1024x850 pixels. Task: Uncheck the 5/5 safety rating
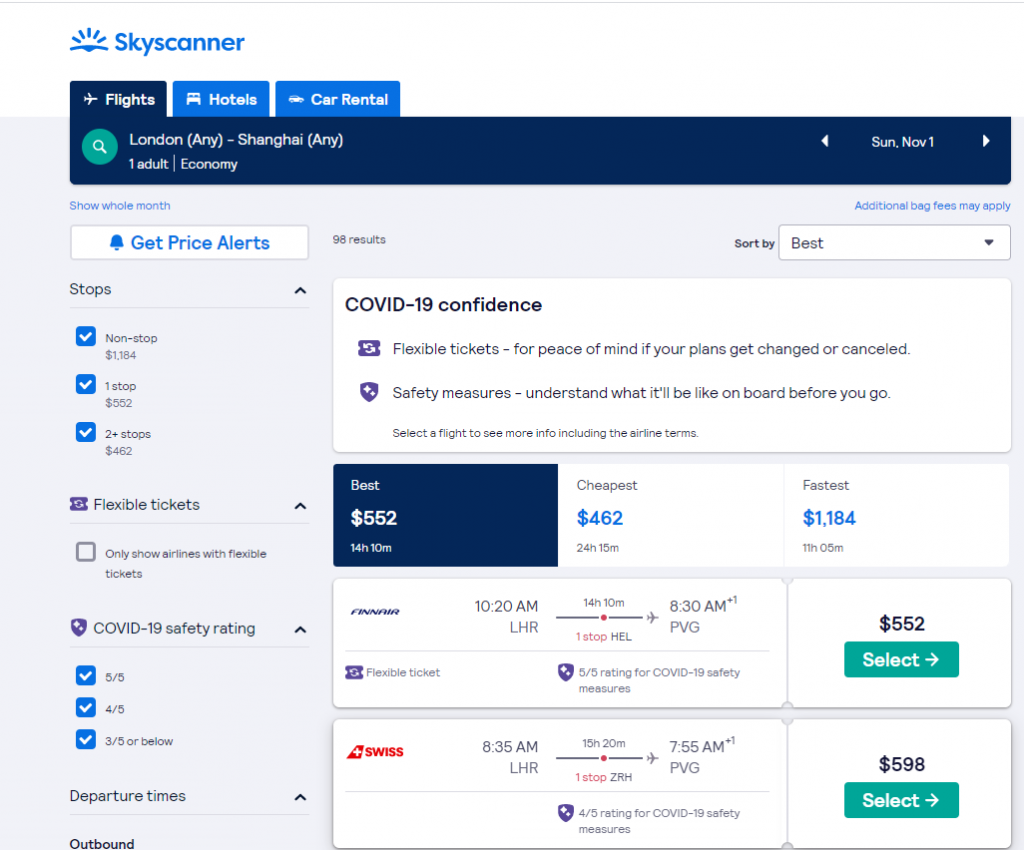point(86,676)
